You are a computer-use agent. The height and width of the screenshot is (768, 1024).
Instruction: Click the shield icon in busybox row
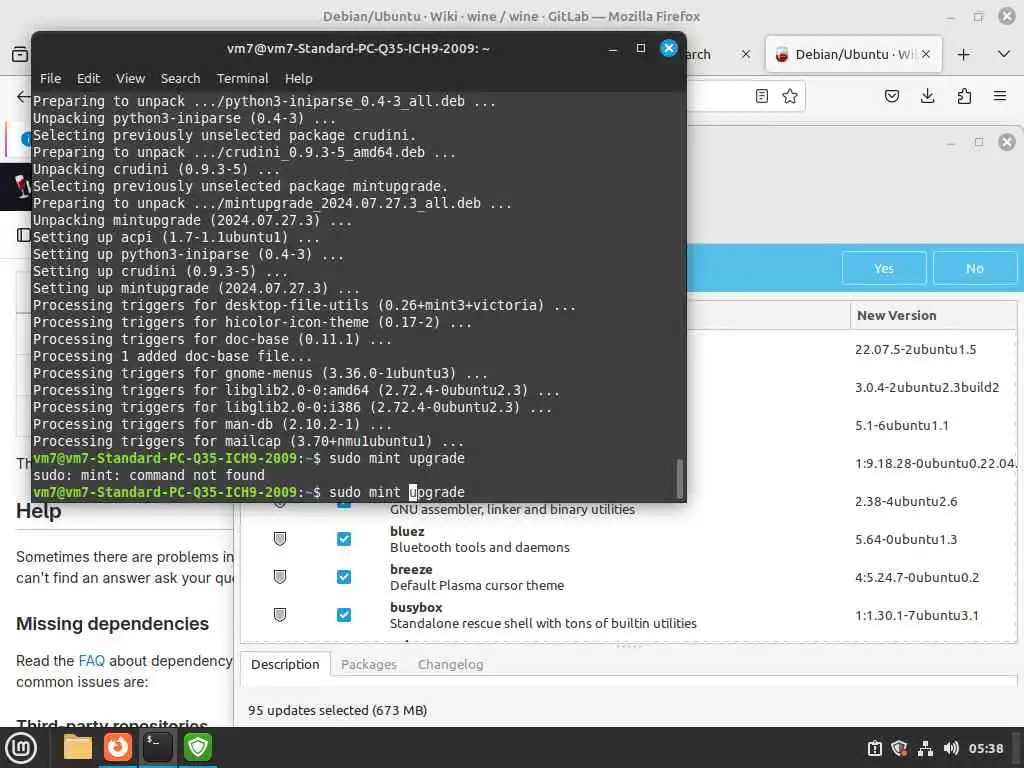tap(280, 615)
